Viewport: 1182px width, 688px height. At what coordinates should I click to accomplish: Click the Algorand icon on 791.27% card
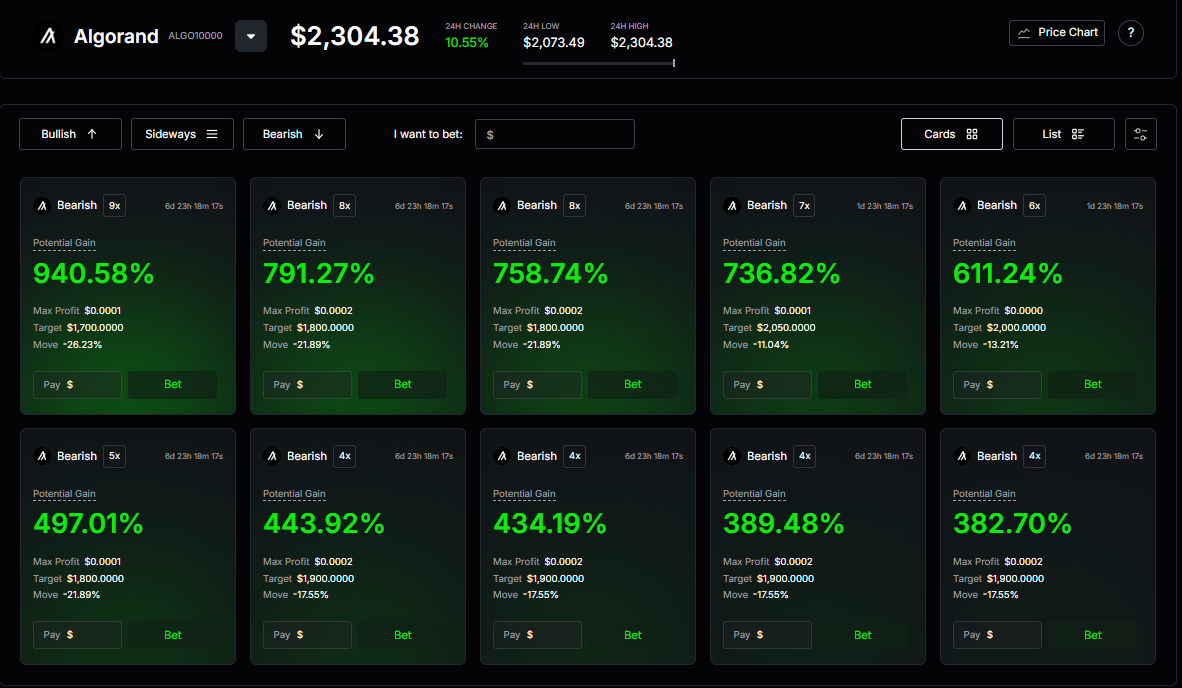[x=272, y=206]
